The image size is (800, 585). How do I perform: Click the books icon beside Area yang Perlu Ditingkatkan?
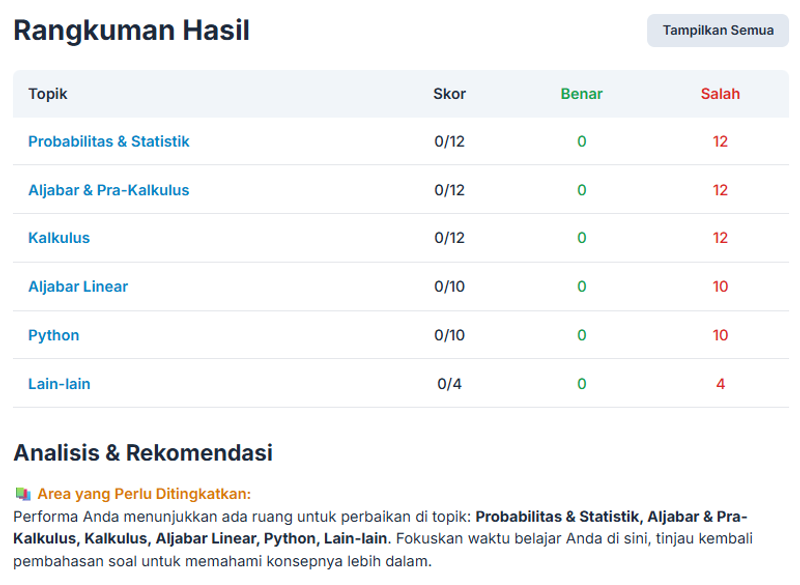(x=23, y=494)
